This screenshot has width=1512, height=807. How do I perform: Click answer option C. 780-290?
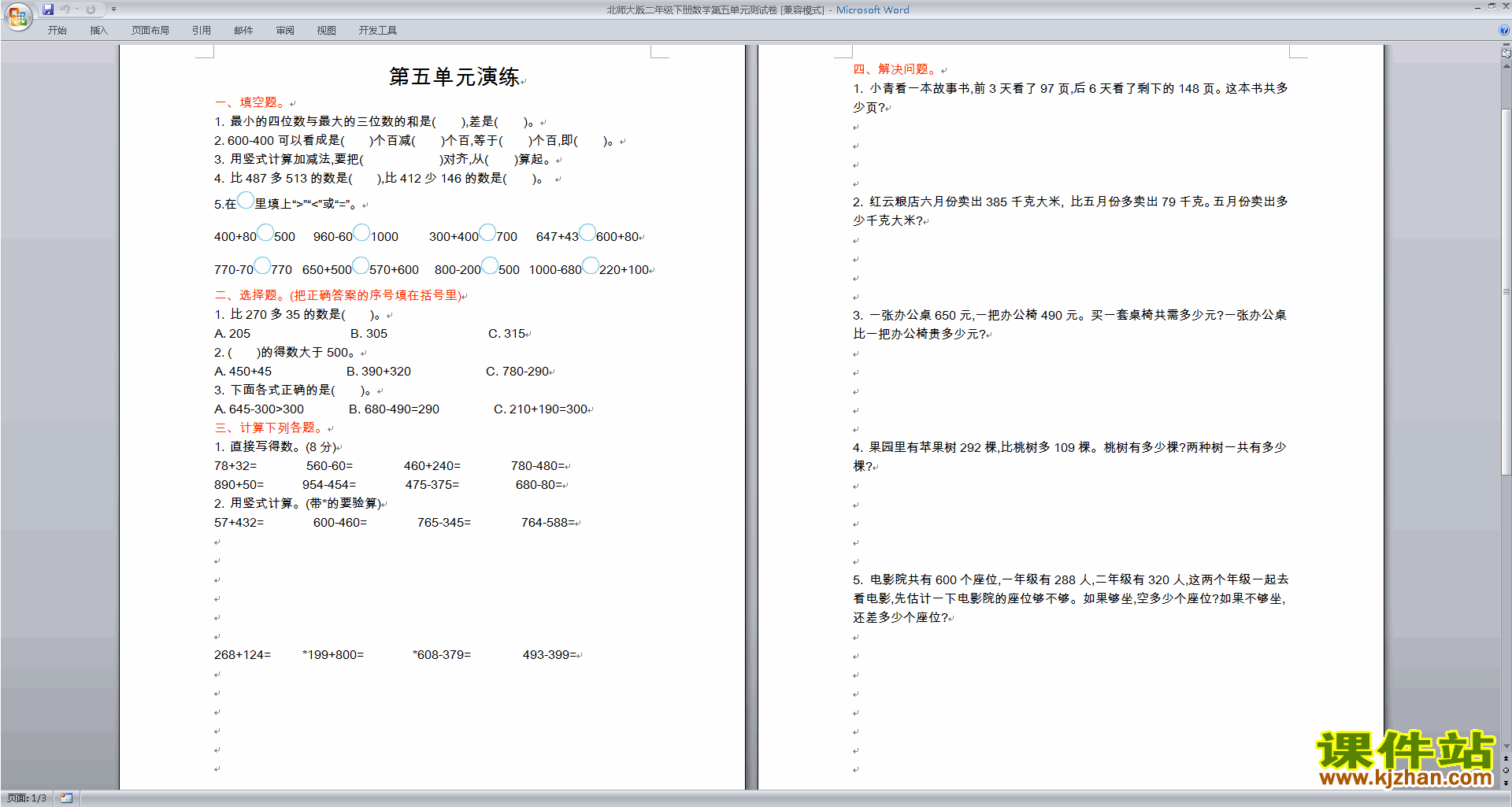tap(517, 372)
